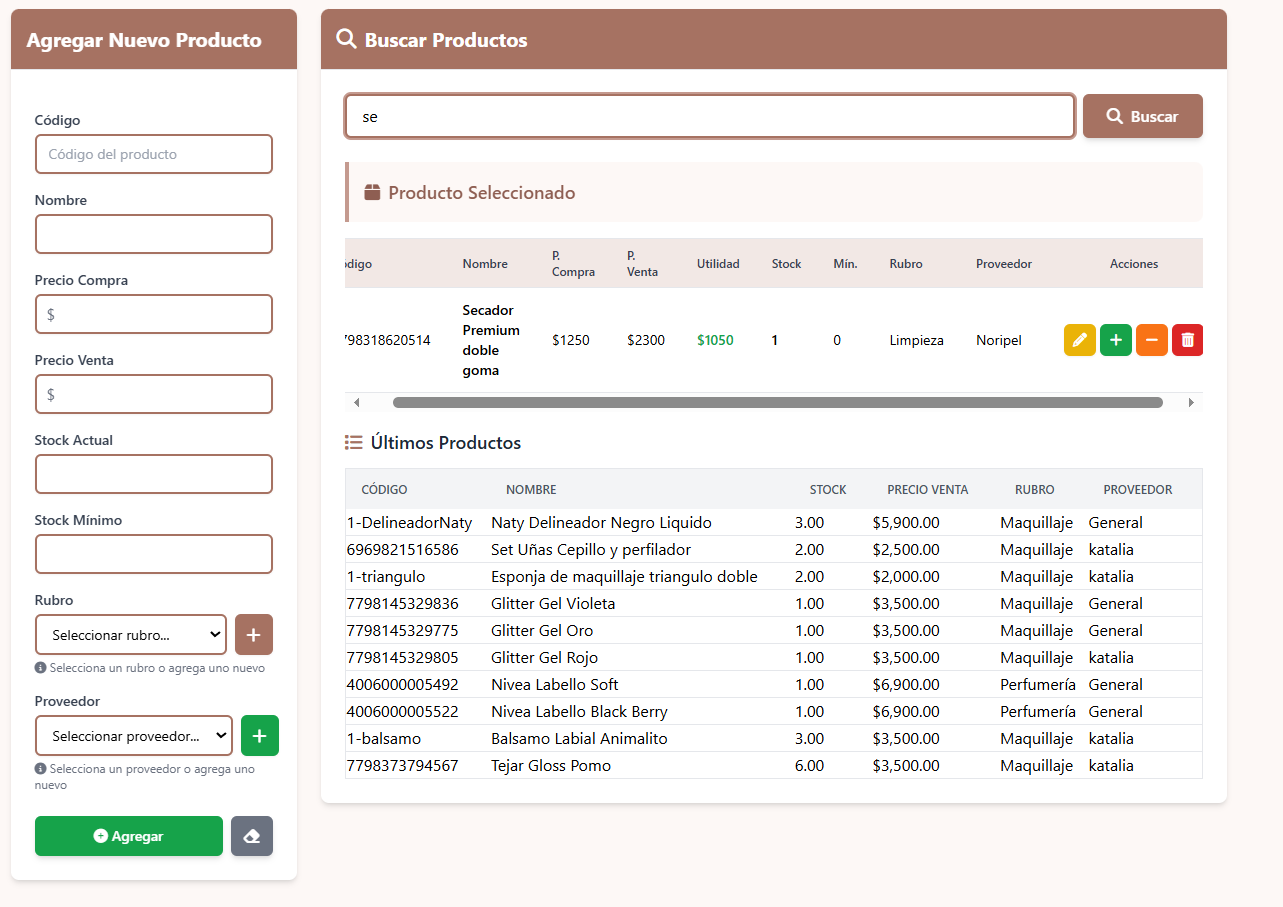
Task: Click the orange minus stock icon
Action: pyautogui.click(x=1151, y=340)
